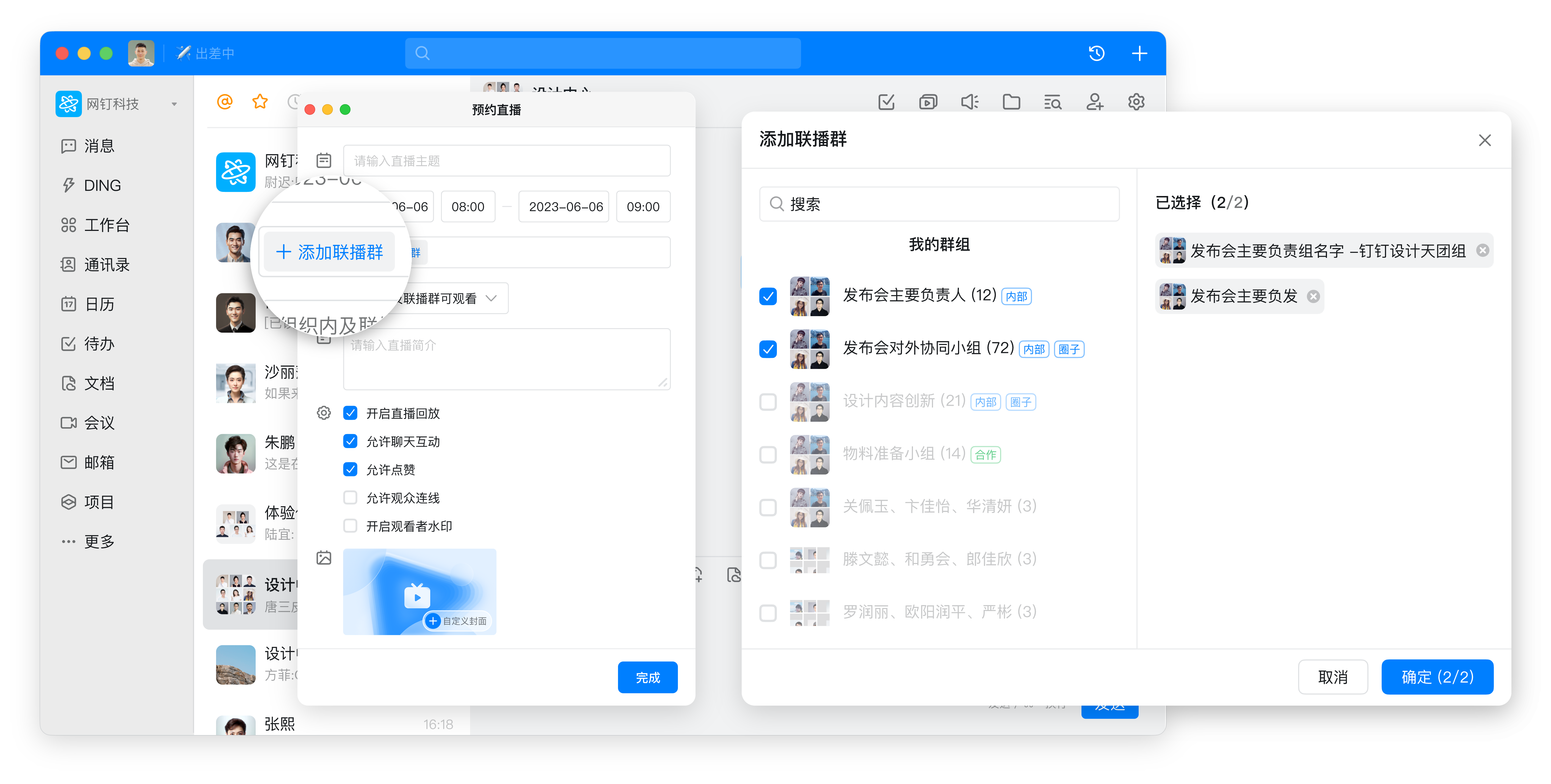1551x784 pixels.
Task: Open the group announcement speaker icon
Action: tap(969, 102)
